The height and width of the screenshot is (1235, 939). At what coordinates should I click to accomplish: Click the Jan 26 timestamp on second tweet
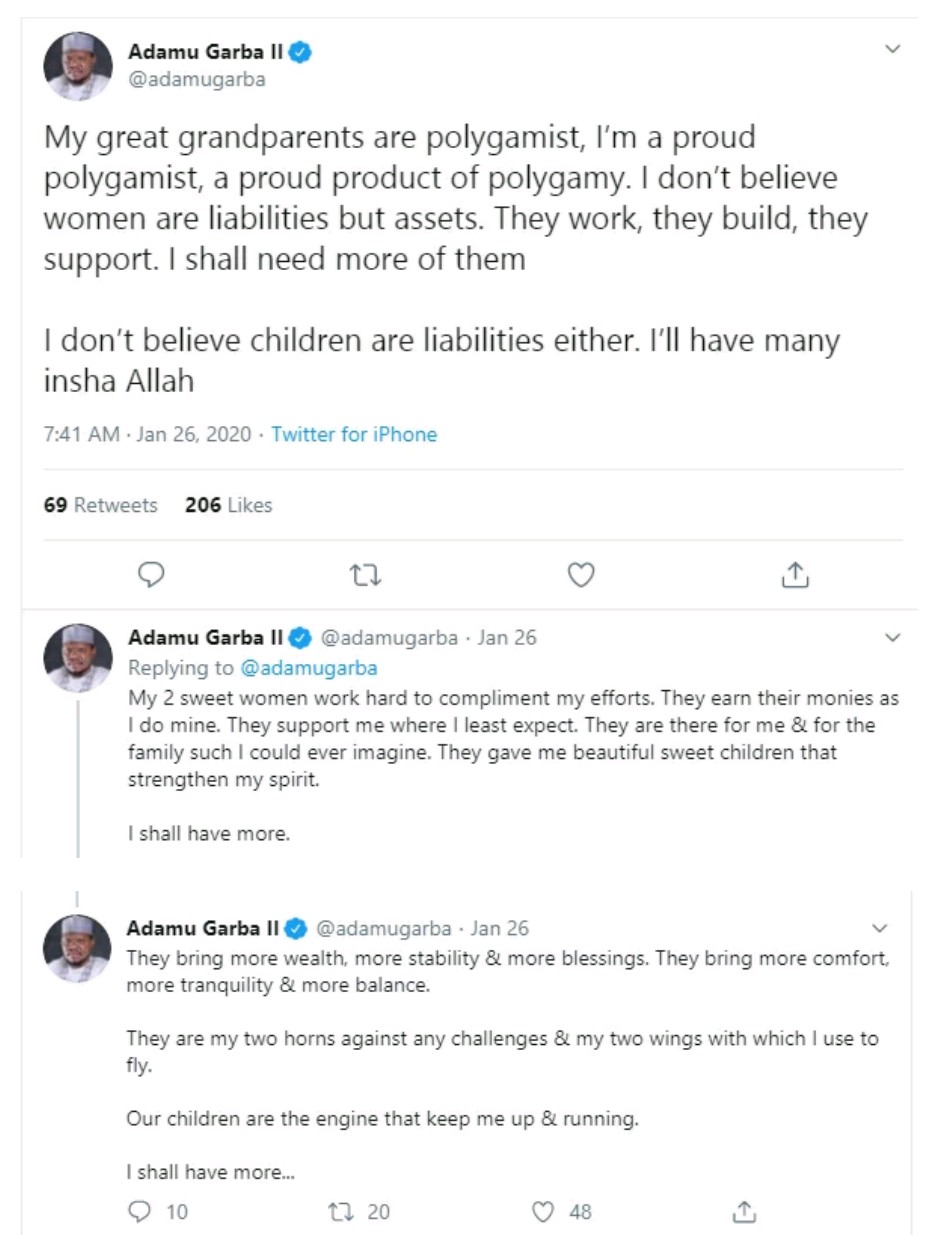click(508, 638)
